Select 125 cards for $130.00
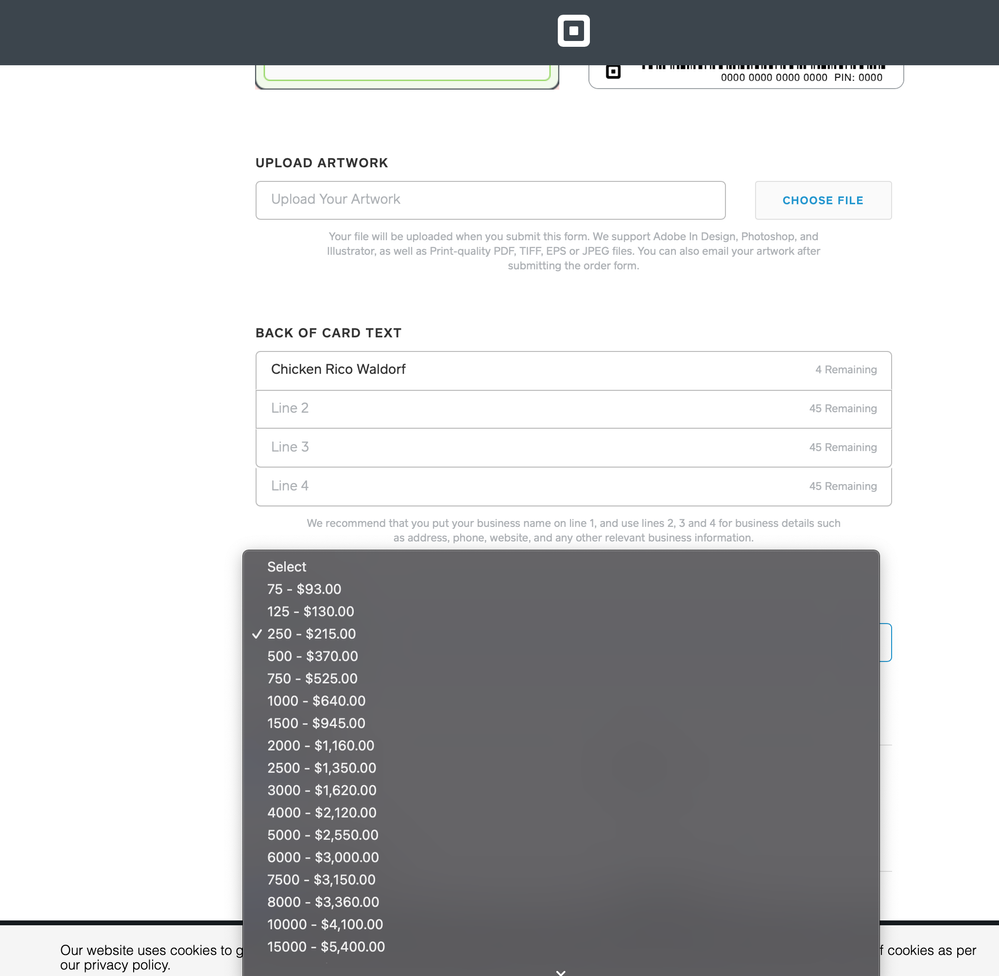 (x=310, y=611)
